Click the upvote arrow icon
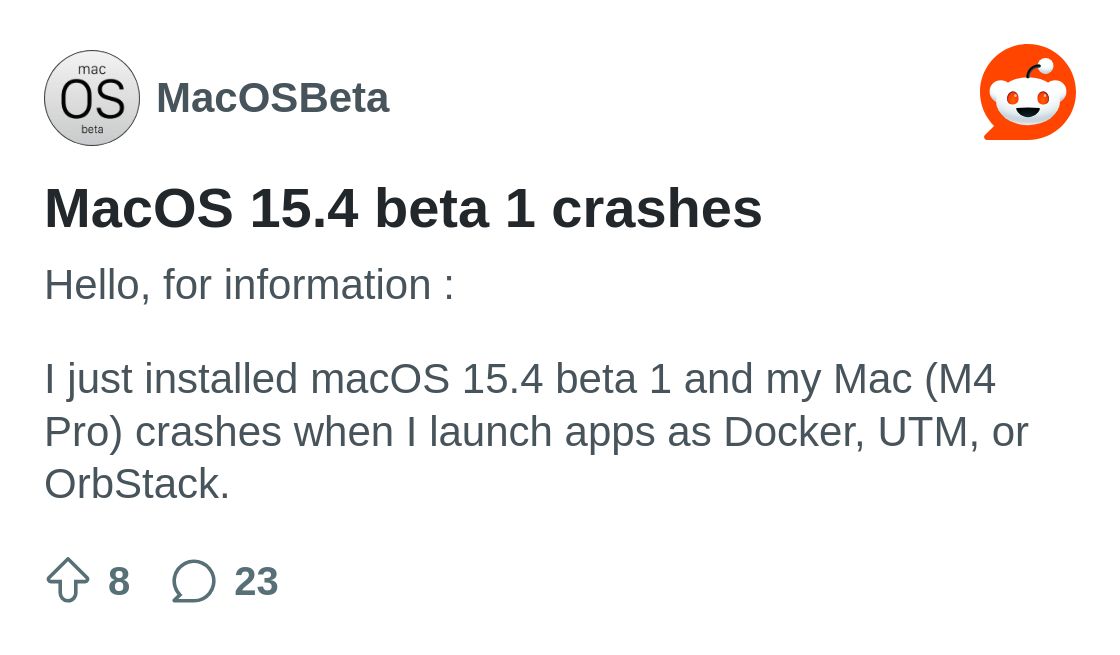This screenshot has height=655, width=1120. 68,580
